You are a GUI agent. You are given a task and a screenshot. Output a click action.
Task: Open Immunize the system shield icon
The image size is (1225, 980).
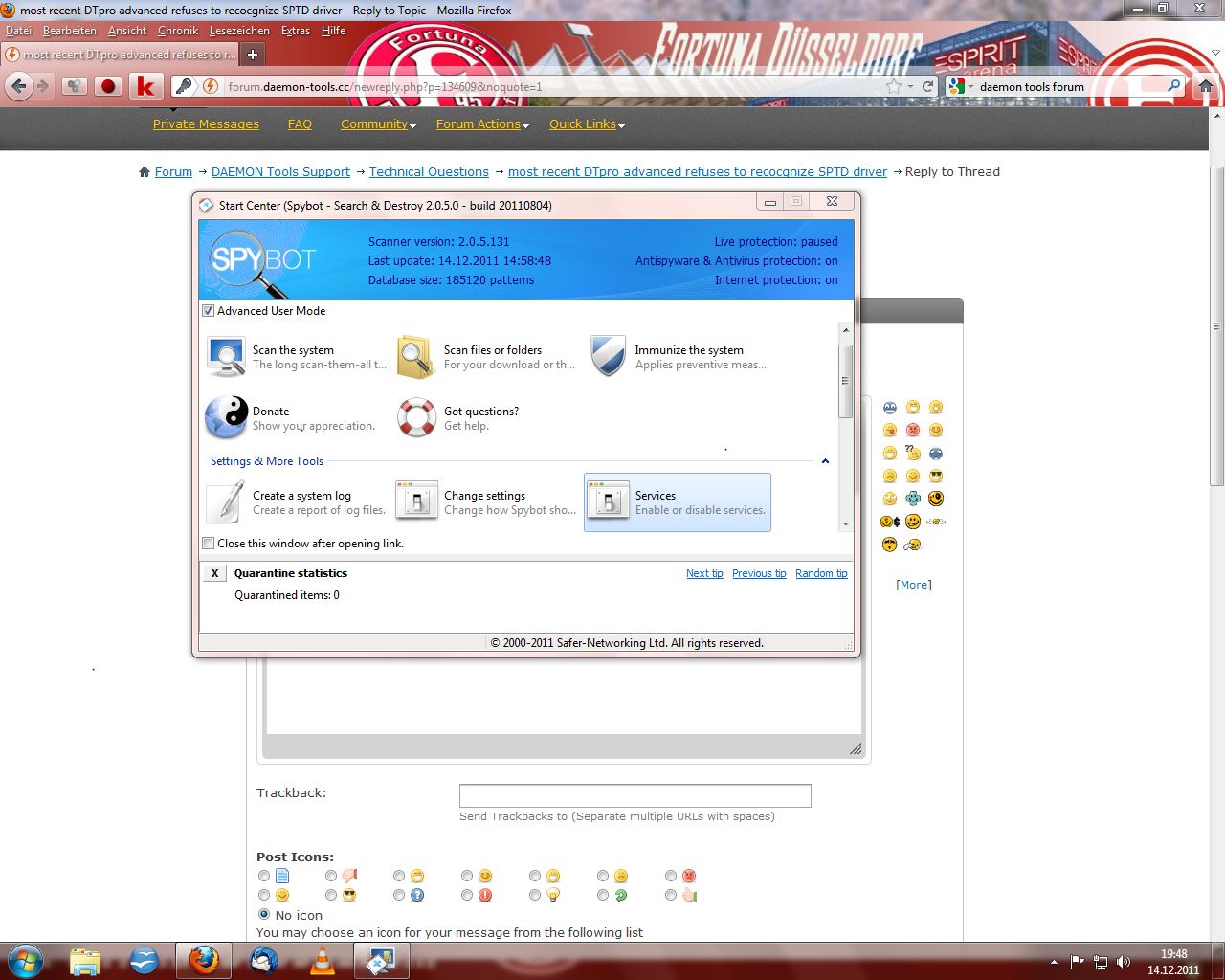608,357
